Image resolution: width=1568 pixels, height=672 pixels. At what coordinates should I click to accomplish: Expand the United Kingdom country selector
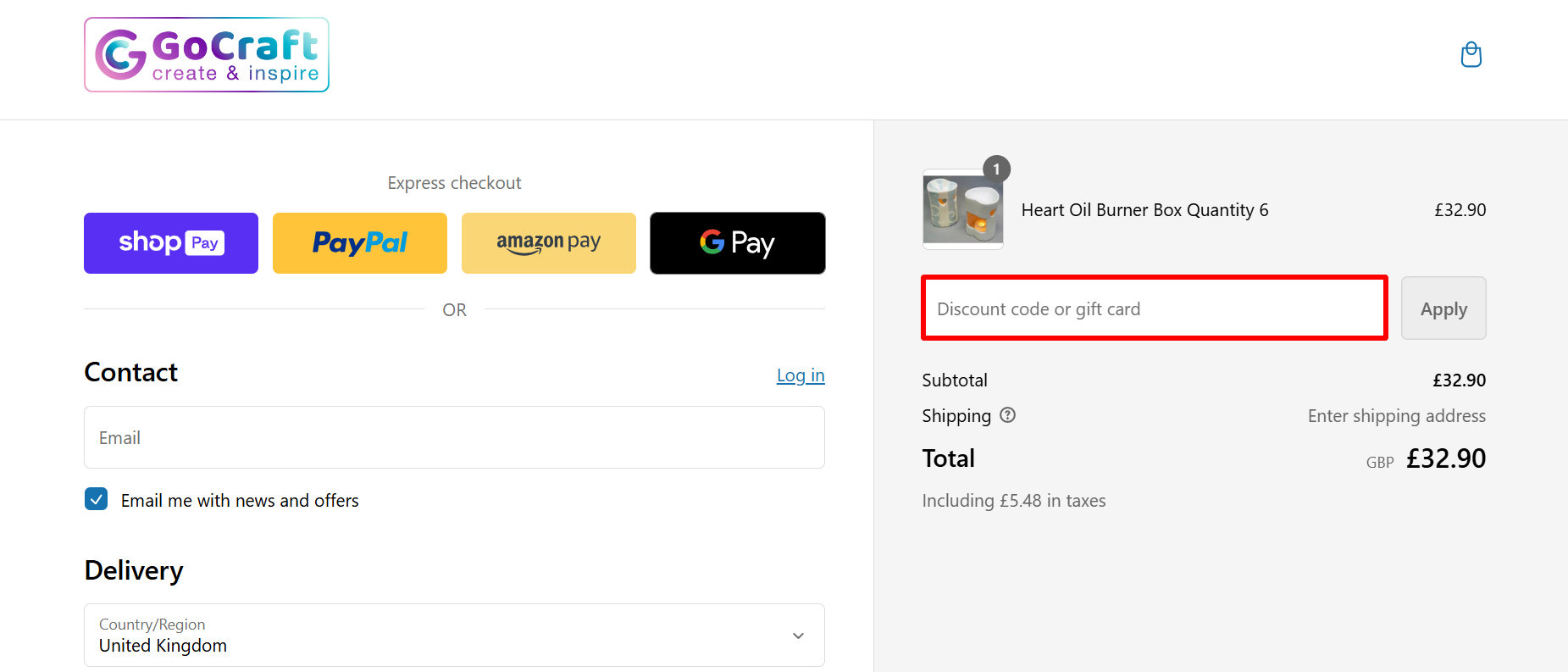coord(454,636)
